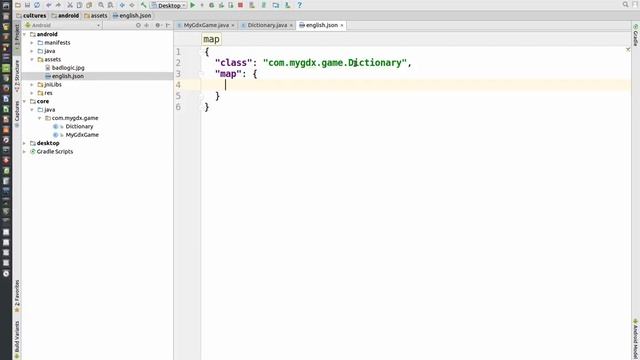Toggle the Structure tool window tab
The height and width of the screenshot is (360, 640).
(17, 76)
